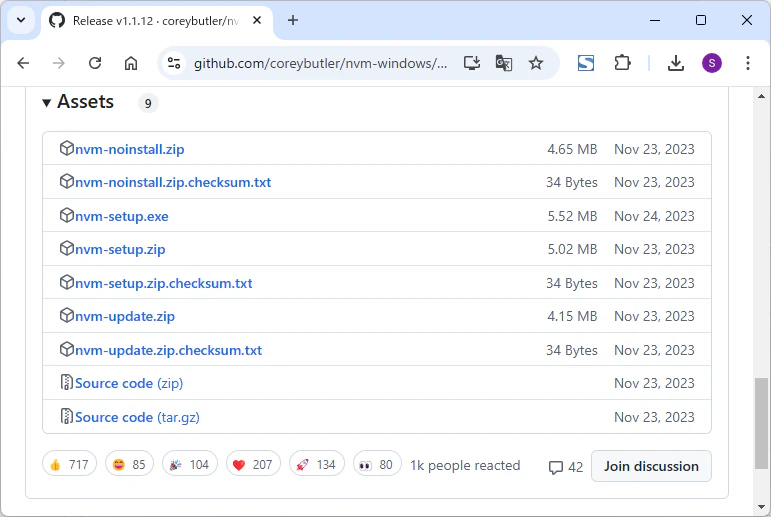Toggle rocket reaction with 134
The image size is (771, 517).
coord(317,464)
